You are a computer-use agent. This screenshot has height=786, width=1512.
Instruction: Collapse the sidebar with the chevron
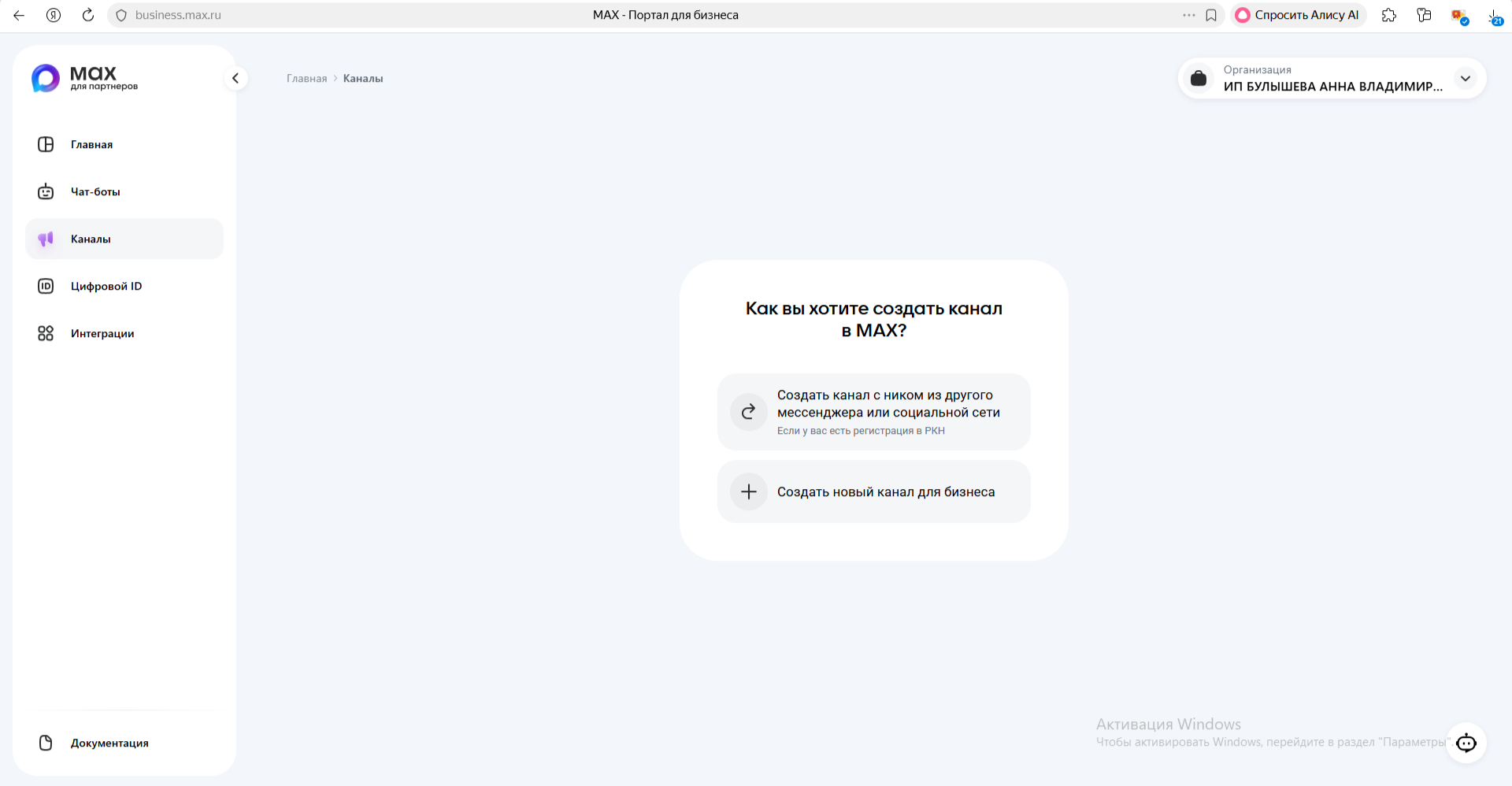pos(235,78)
